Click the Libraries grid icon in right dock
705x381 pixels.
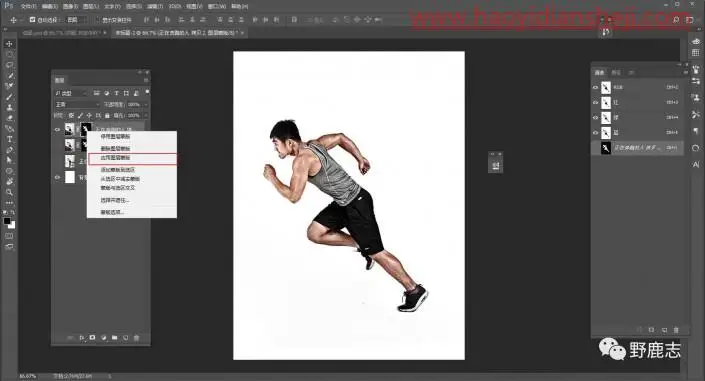696,53
